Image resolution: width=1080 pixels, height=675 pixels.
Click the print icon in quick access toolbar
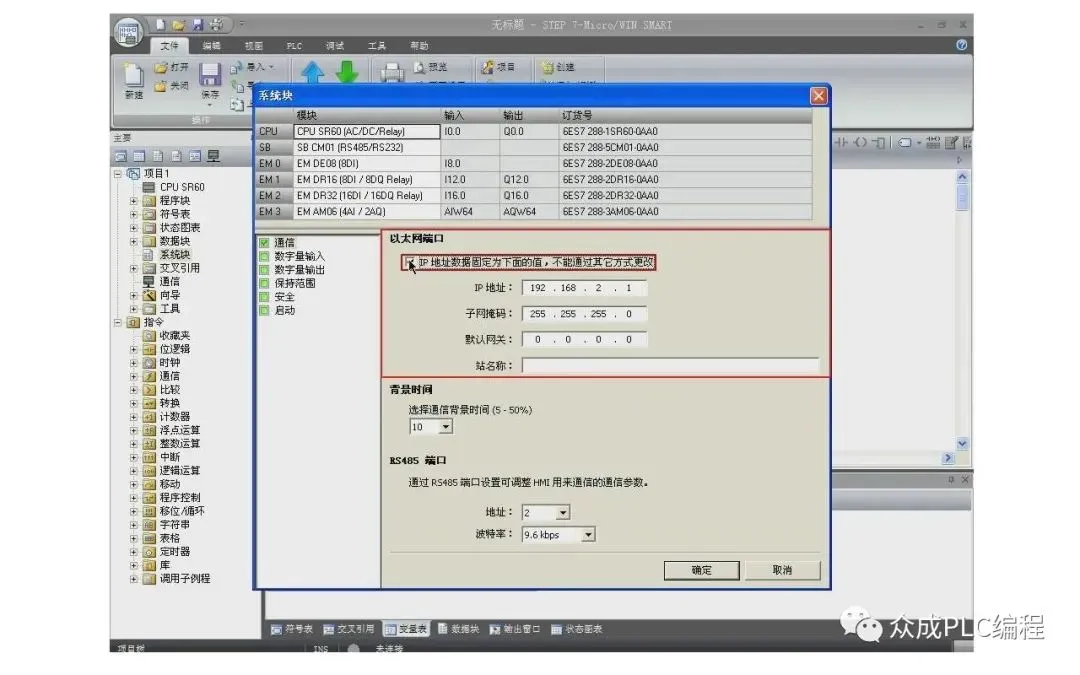(216, 25)
